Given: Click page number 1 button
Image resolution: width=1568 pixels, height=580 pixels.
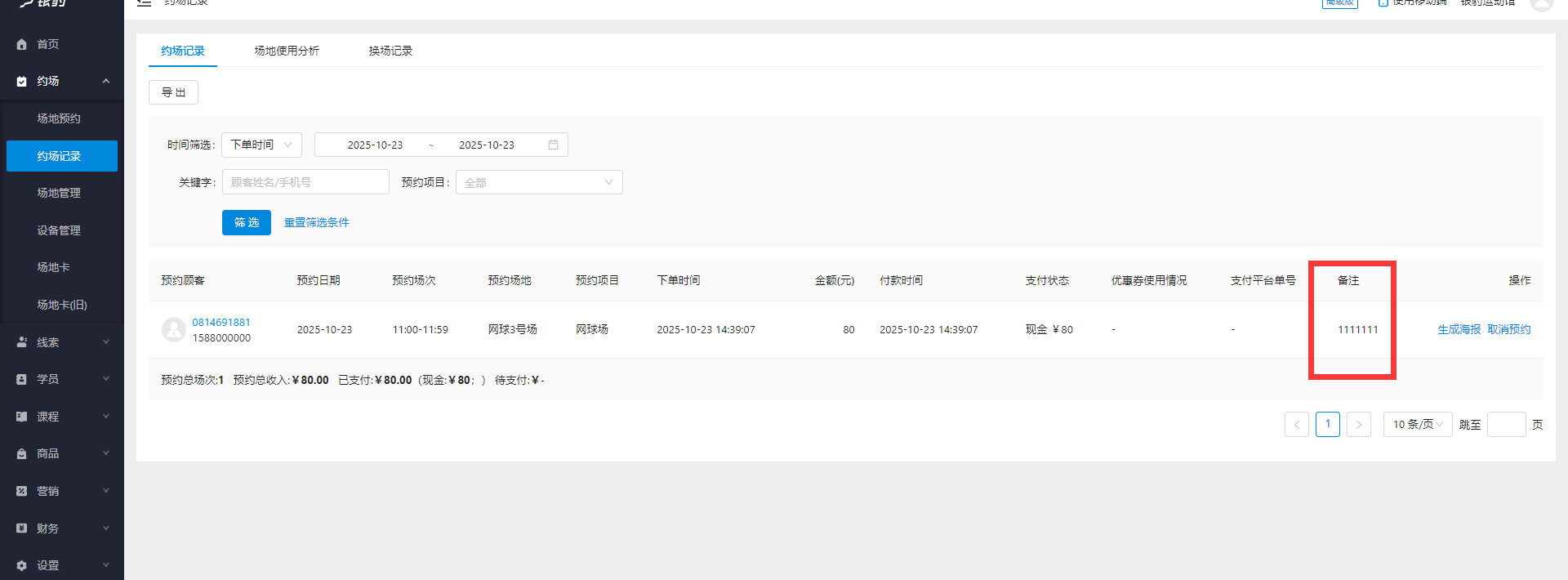Looking at the screenshot, I should 1328,425.
